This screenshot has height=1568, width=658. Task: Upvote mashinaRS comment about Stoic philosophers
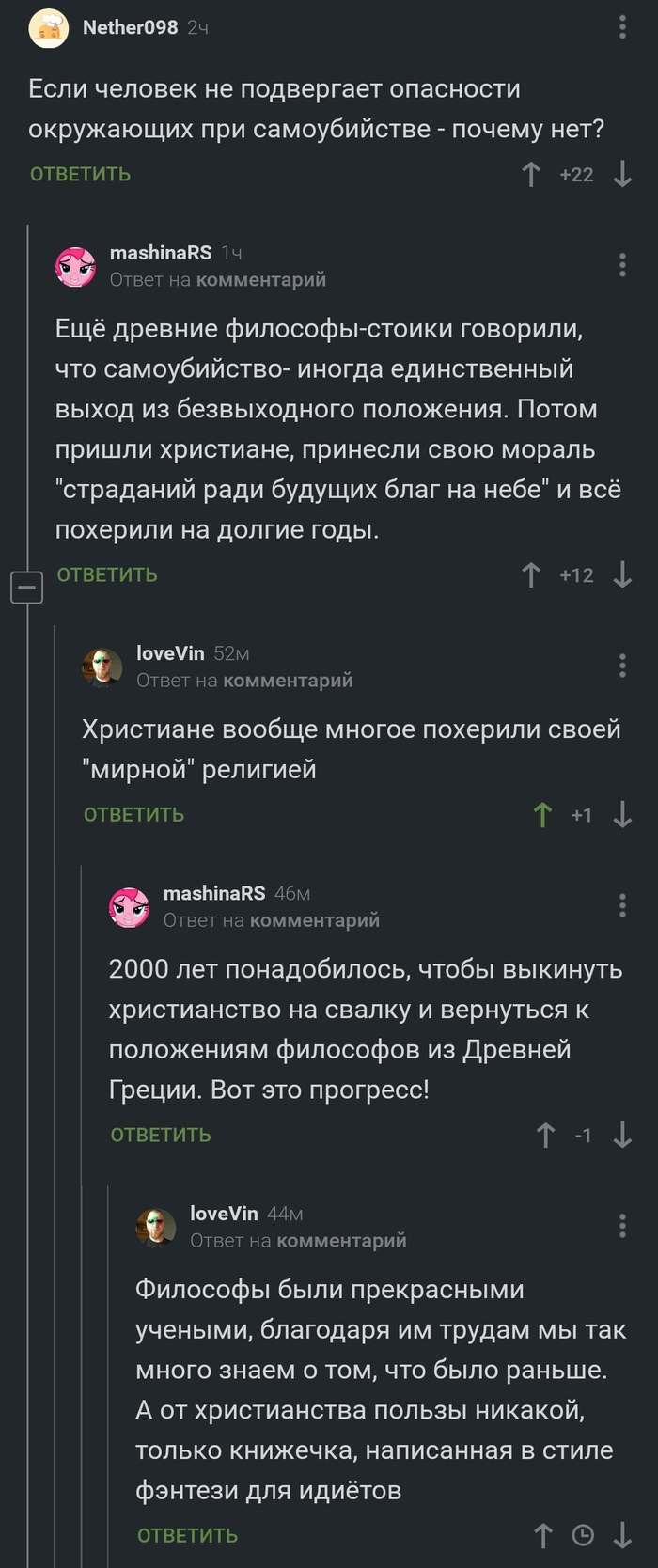point(531,575)
